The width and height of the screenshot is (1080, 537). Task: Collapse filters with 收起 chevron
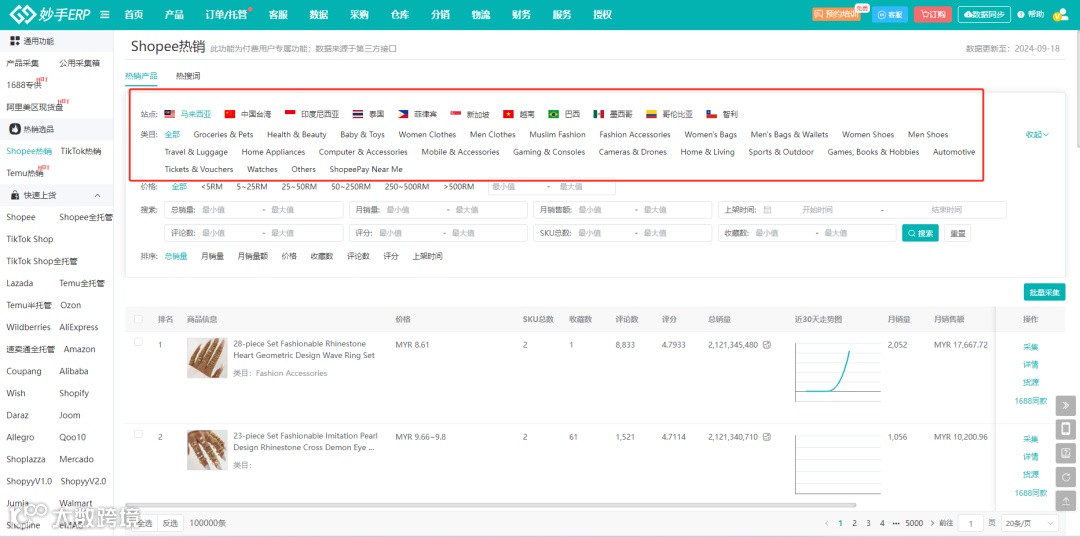tap(1037, 135)
